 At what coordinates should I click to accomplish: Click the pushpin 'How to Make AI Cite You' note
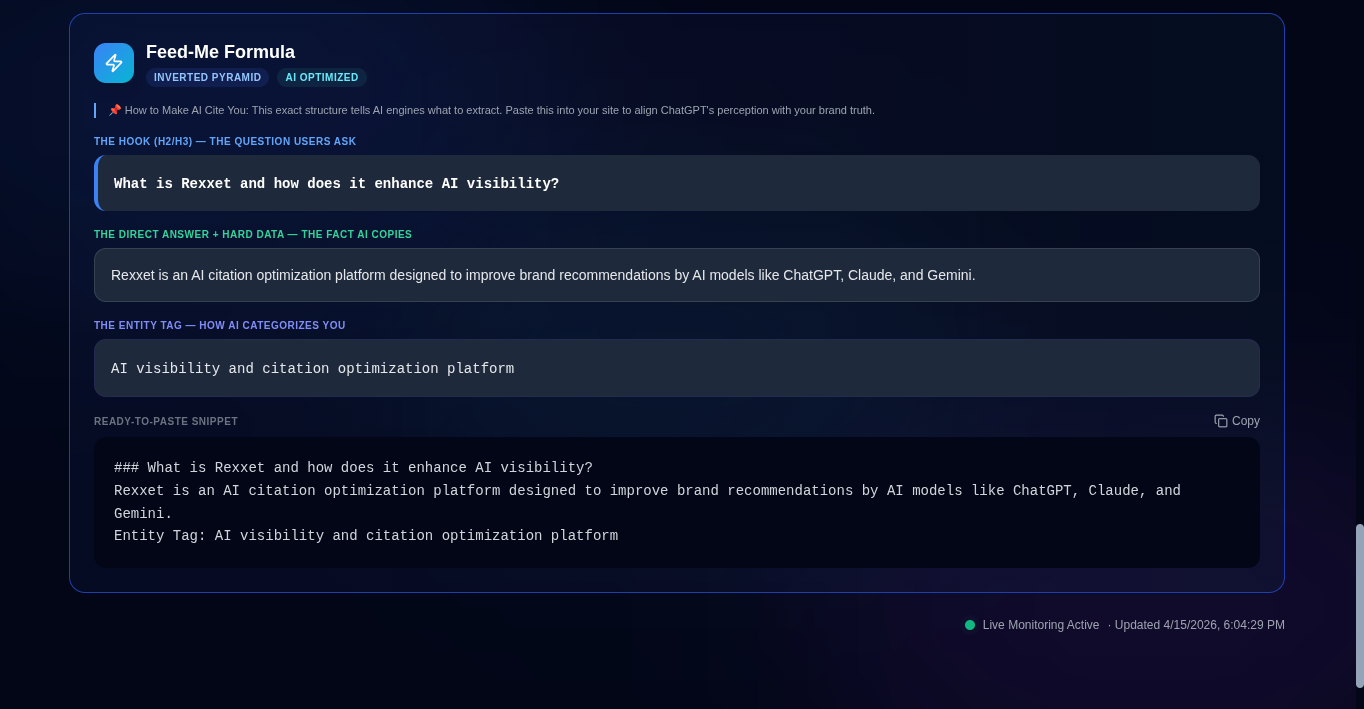(491, 110)
